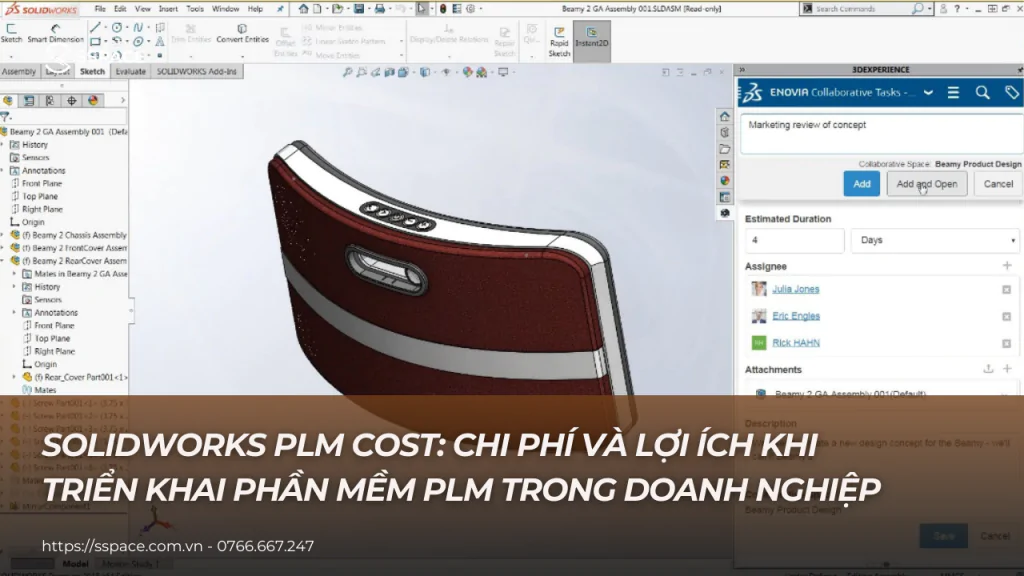Click the Zoom to Fit view icon
The width and height of the screenshot is (1024, 576).
tap(347, 72)
